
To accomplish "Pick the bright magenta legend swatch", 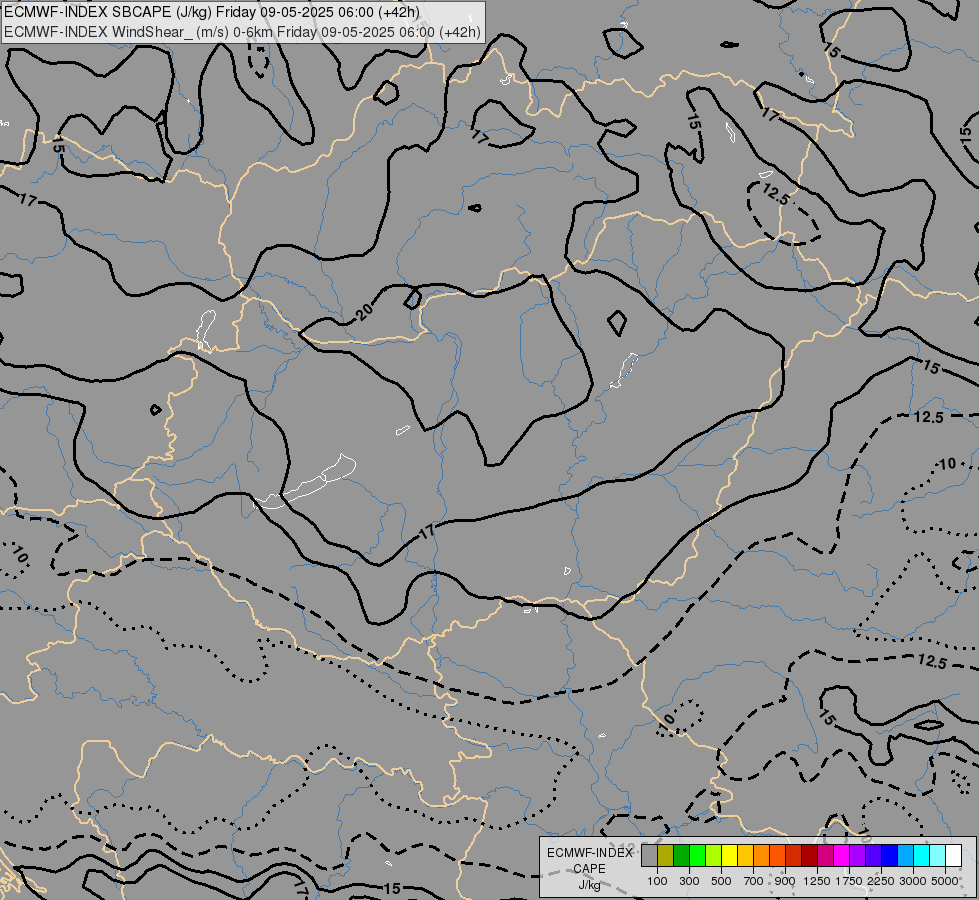I will 842,855.
